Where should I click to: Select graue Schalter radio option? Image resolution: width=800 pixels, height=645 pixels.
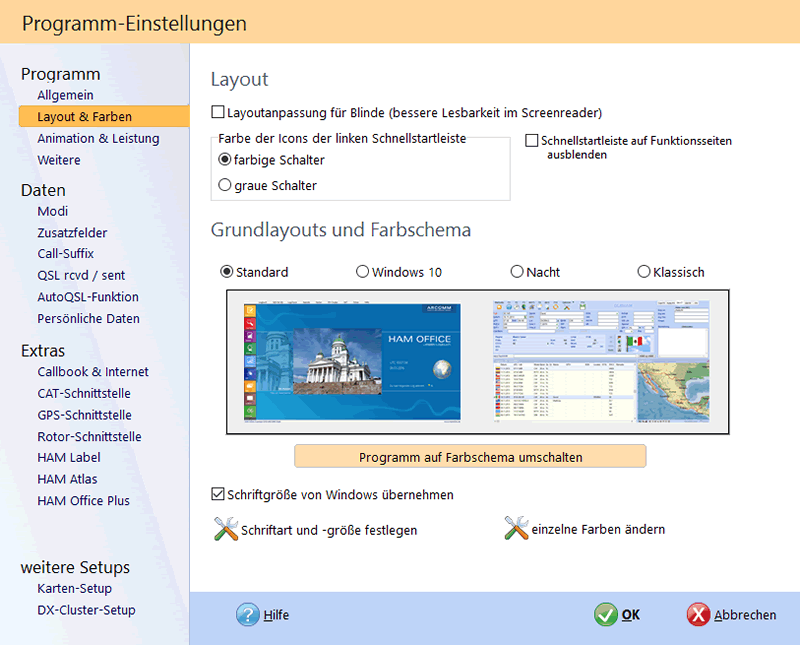pos(225,185)
